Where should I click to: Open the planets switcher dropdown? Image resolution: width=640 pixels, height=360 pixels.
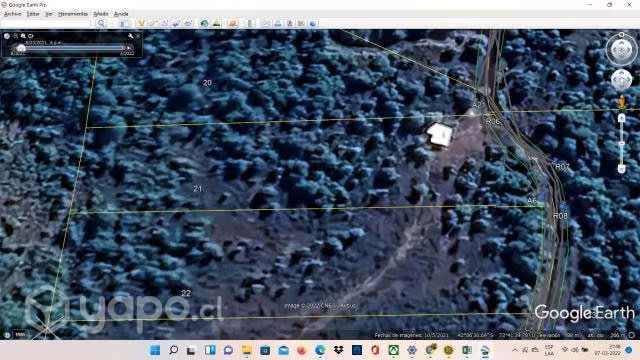(x=233, y=24)
